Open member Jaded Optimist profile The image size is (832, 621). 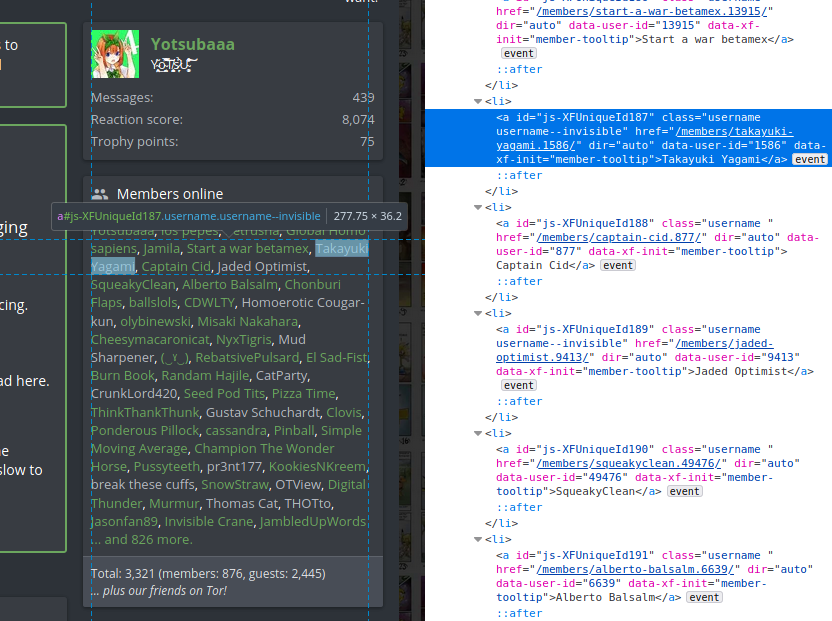click(x=262, y=267)
